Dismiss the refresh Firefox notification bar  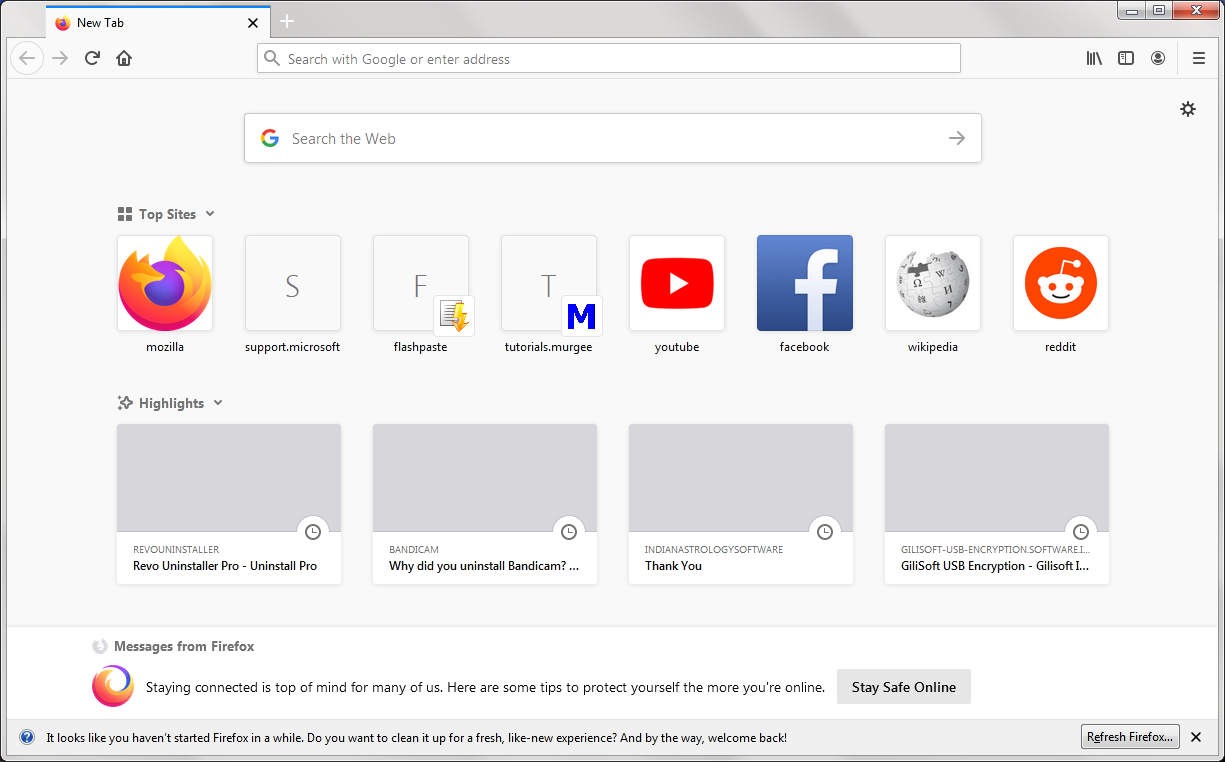tap(1196, 737)
